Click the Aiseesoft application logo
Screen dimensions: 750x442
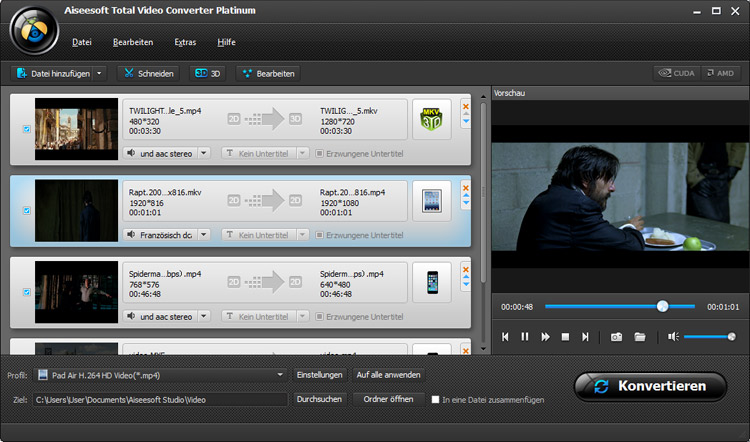[34, 31]
